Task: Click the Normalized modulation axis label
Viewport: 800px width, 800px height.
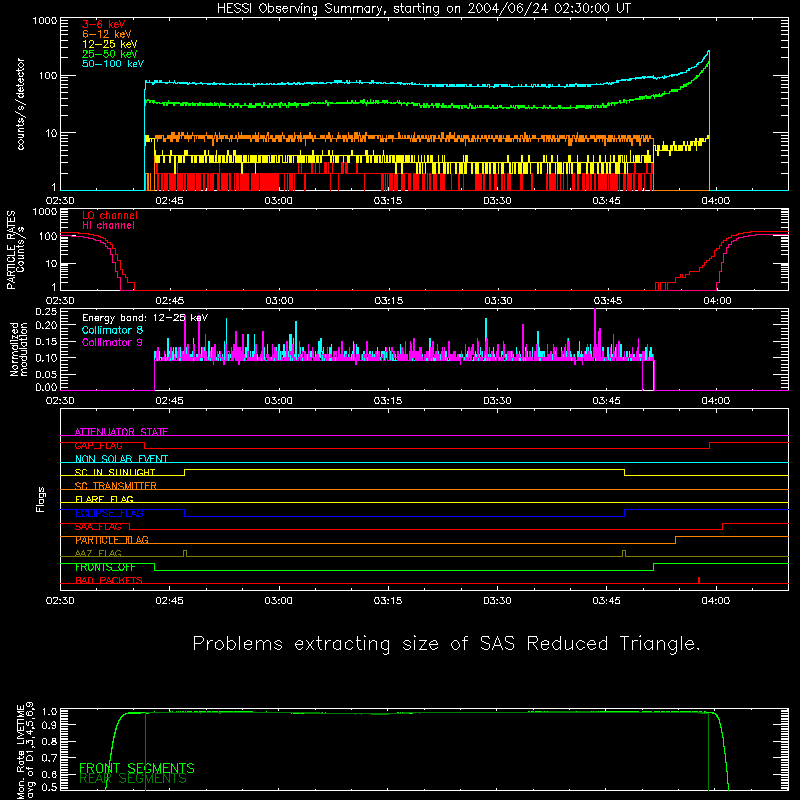Action: pyautogui.click(x=18, y=349)
